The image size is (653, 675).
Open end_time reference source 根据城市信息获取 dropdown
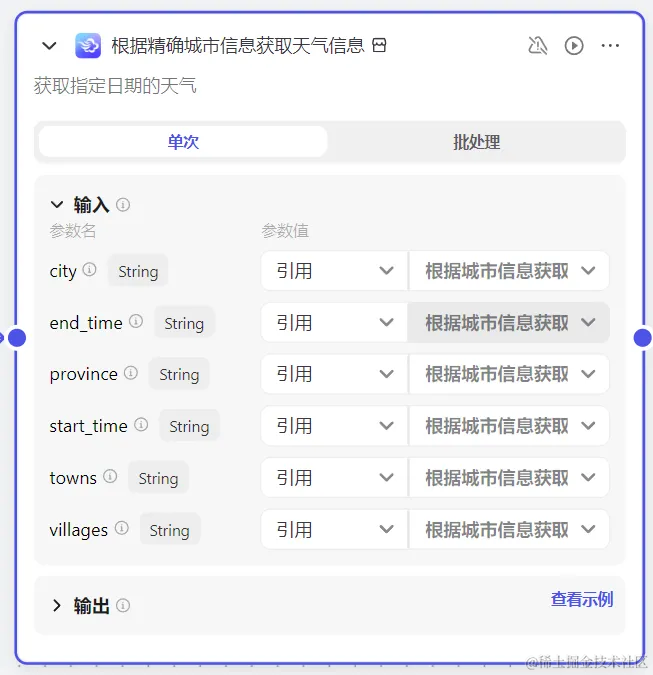509,322
